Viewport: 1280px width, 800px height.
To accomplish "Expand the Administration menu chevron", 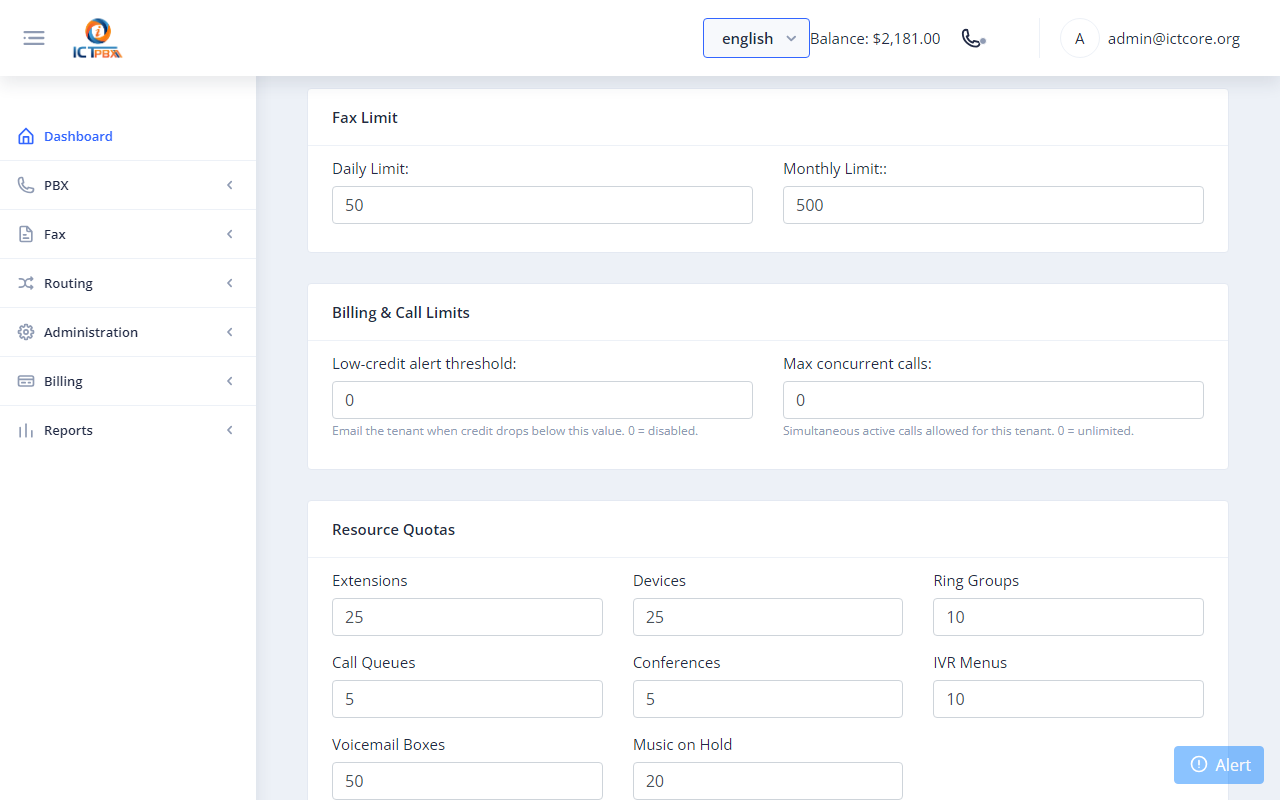I will [x=230, y=332].
